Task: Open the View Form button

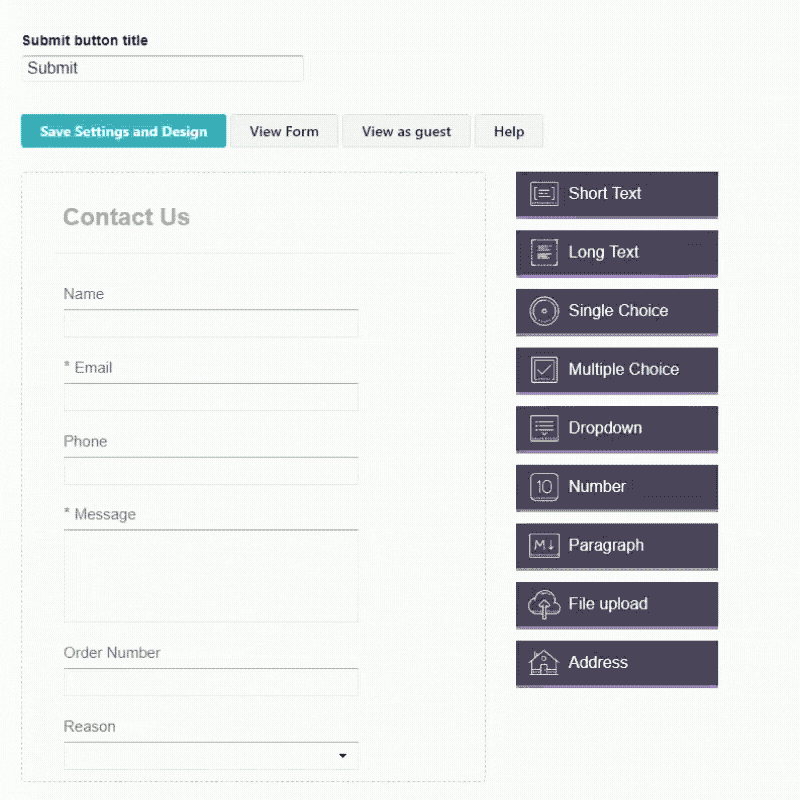Action: [284, 131]
